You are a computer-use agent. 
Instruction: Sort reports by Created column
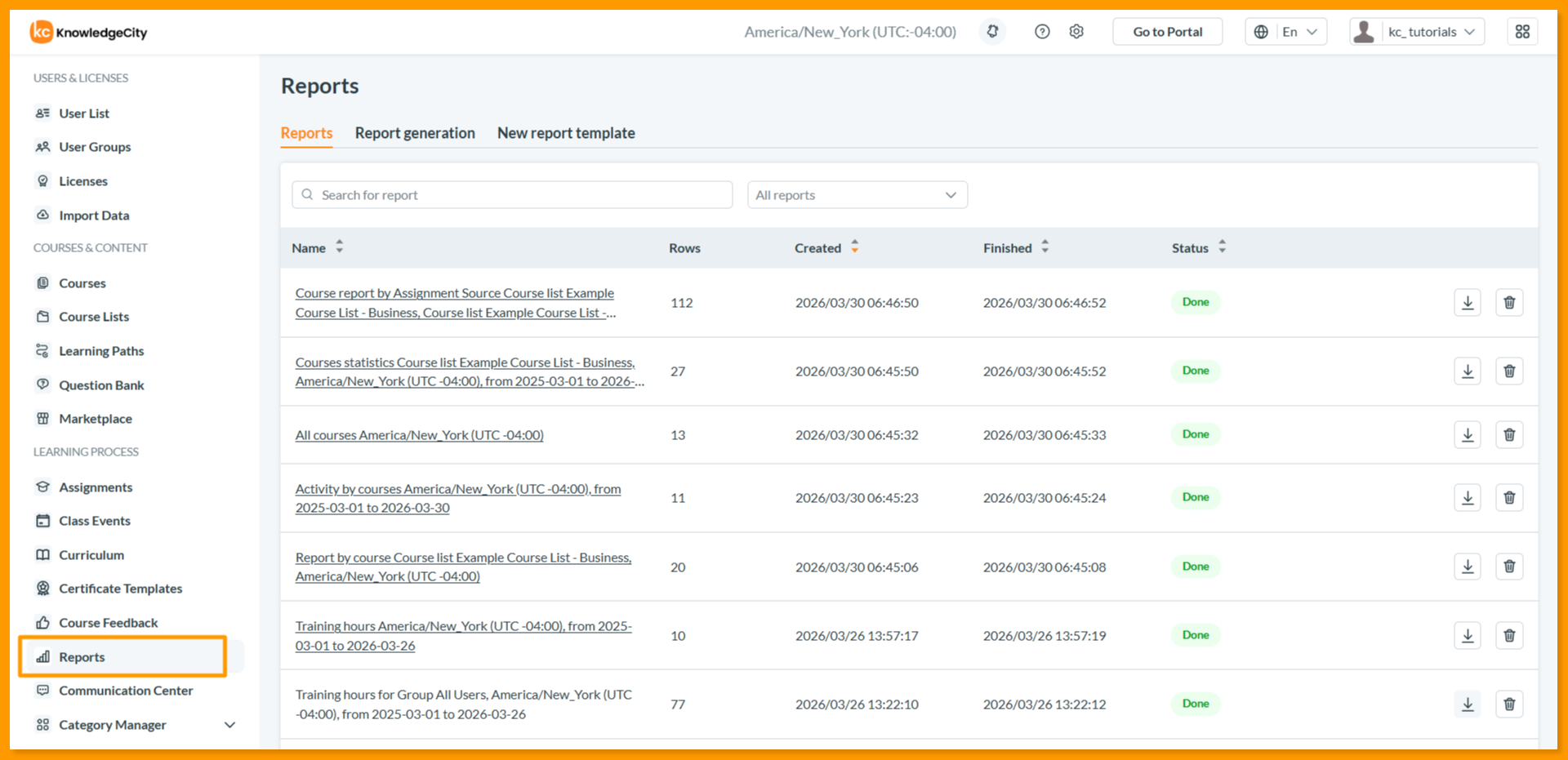click(854, 247)
